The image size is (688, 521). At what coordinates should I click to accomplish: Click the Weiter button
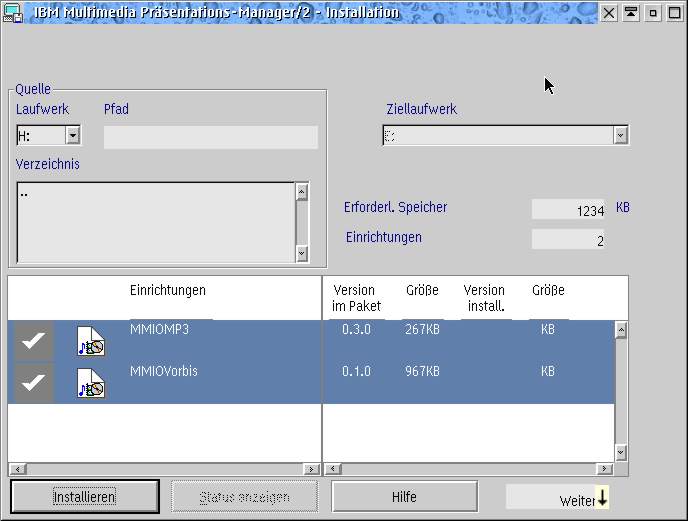click(x=557, y=497)
